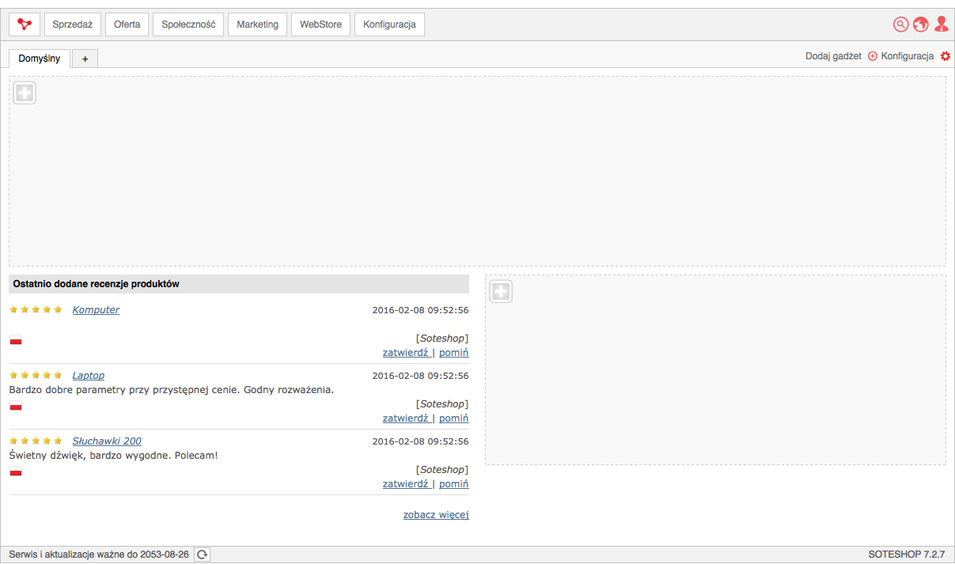The width and height of the screenshot is (955, 564).
Task: Approve the Laptop review with zatwierdź
Action: [x=405, y=418]
